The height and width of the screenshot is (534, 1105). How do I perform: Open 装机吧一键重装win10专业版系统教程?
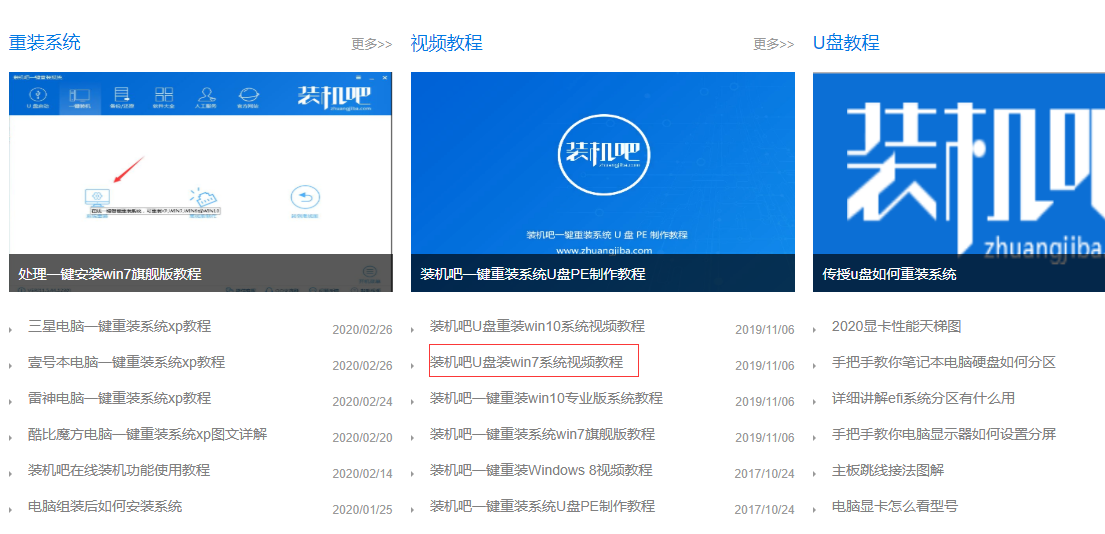coord(546,398)
